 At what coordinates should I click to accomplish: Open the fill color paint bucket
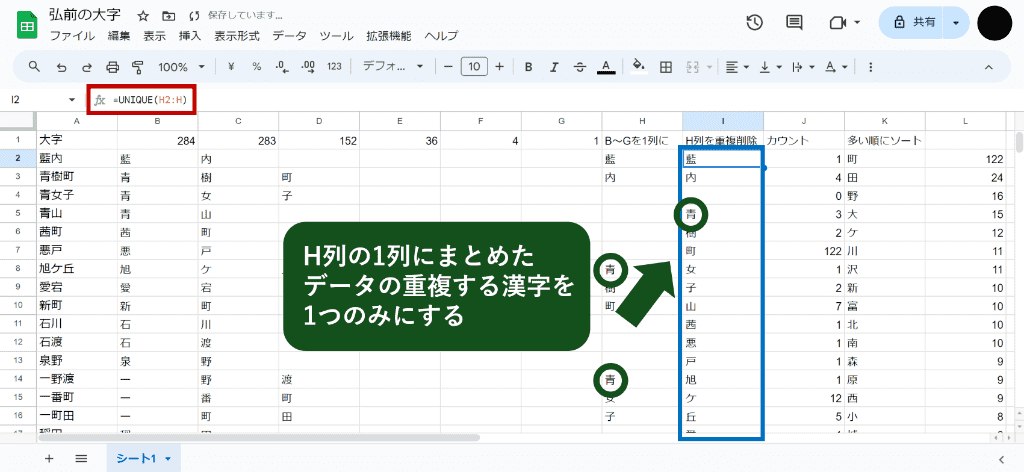point(639,67)
